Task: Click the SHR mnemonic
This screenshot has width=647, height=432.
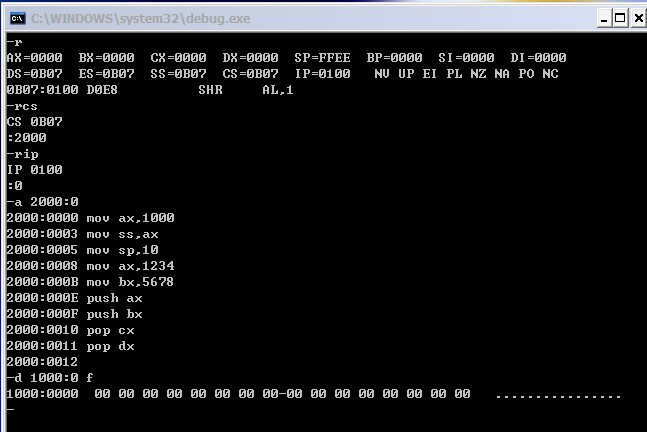Action: click(210, 90)
